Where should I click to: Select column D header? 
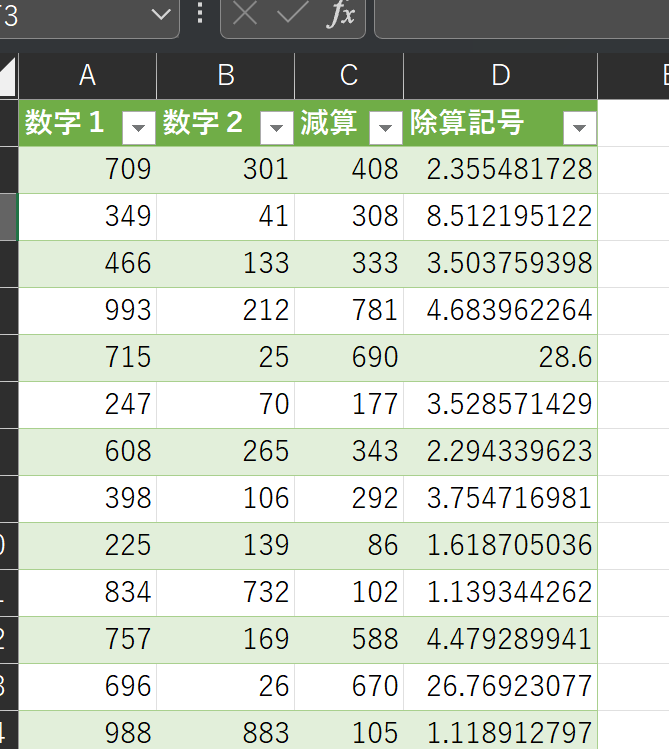click(500, 76)
